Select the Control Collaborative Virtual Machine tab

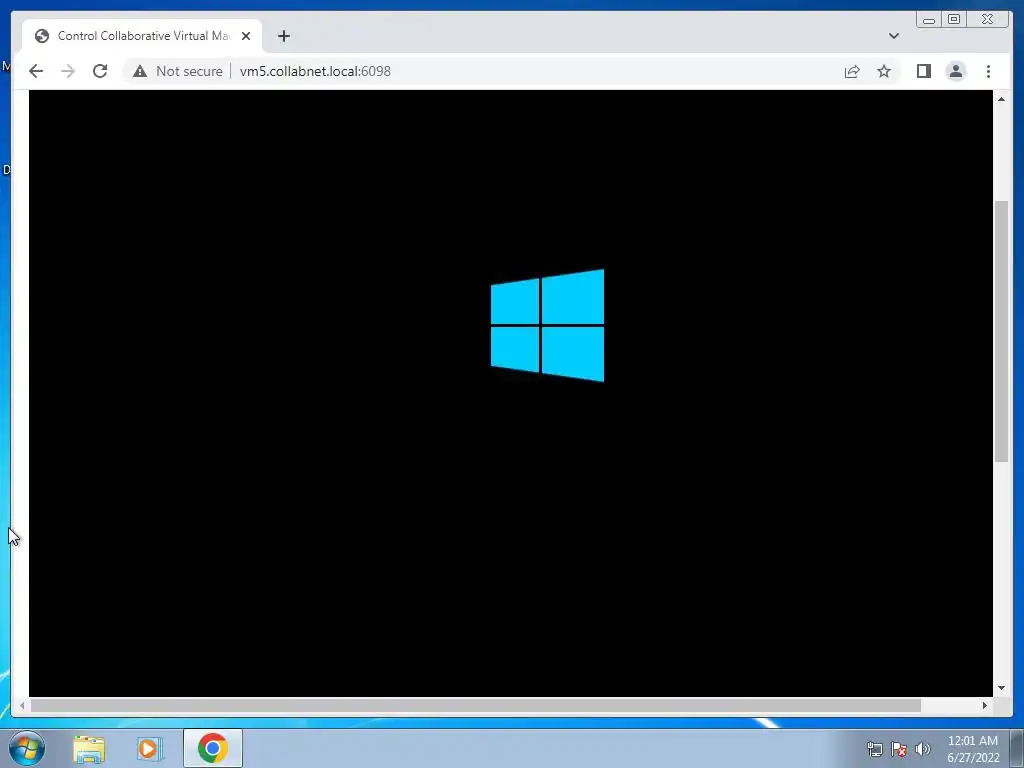142,36
